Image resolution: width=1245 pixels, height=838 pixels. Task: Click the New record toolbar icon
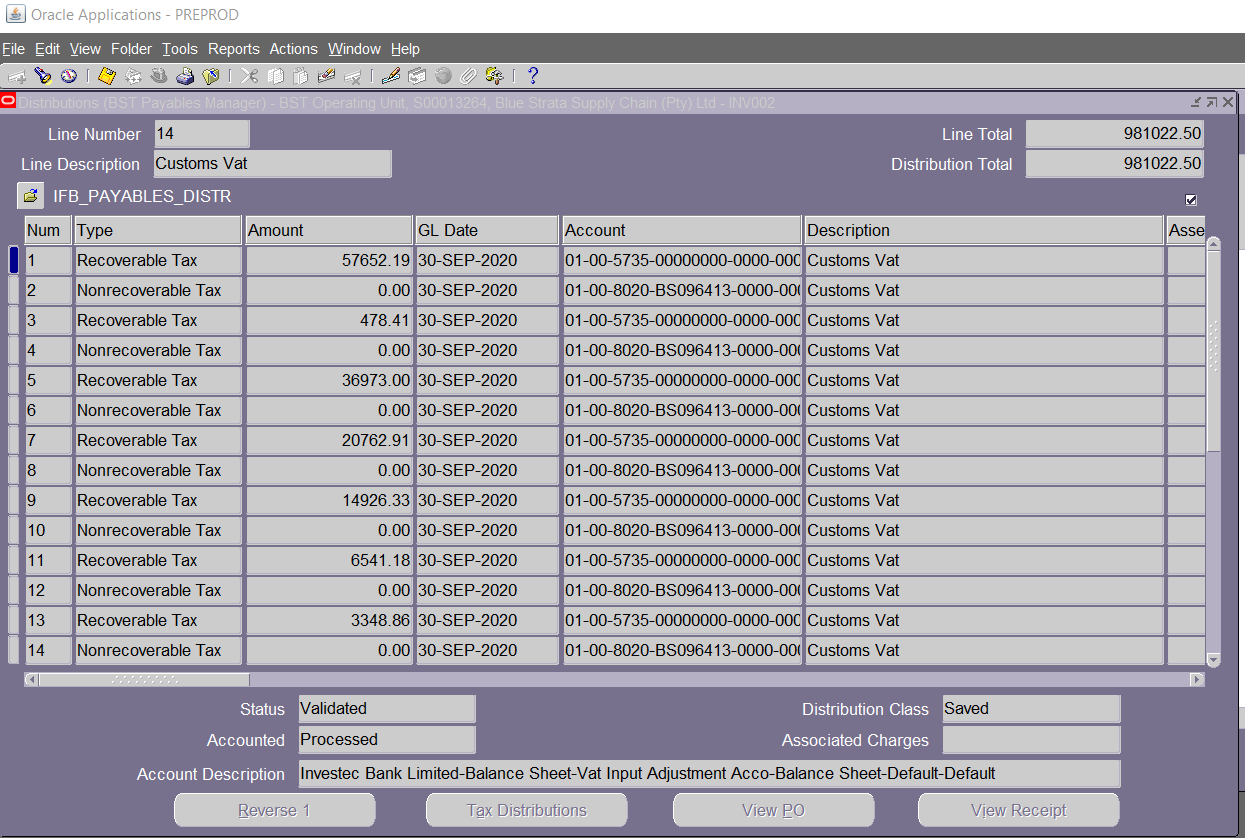coord(17,76)
